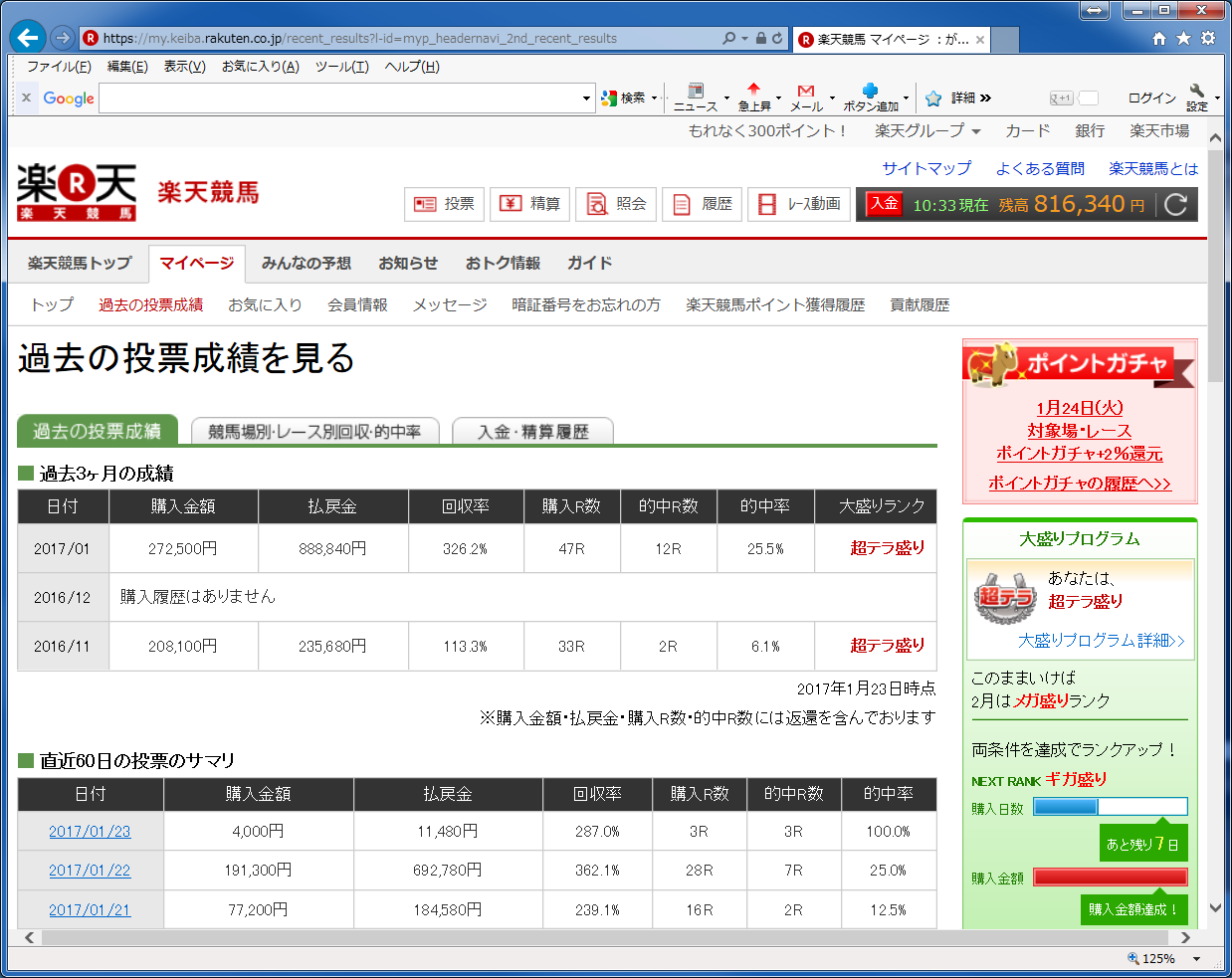Viewport: 1232px width, 978px height.
Task: Click the 購入金額 red progress bar
Action: pyautogui.click(x=1111, y=877)
